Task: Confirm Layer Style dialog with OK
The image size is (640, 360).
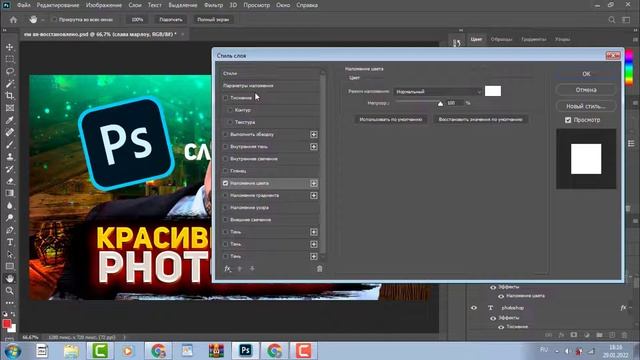Action: pyautogui.click(x=586, y=74)
